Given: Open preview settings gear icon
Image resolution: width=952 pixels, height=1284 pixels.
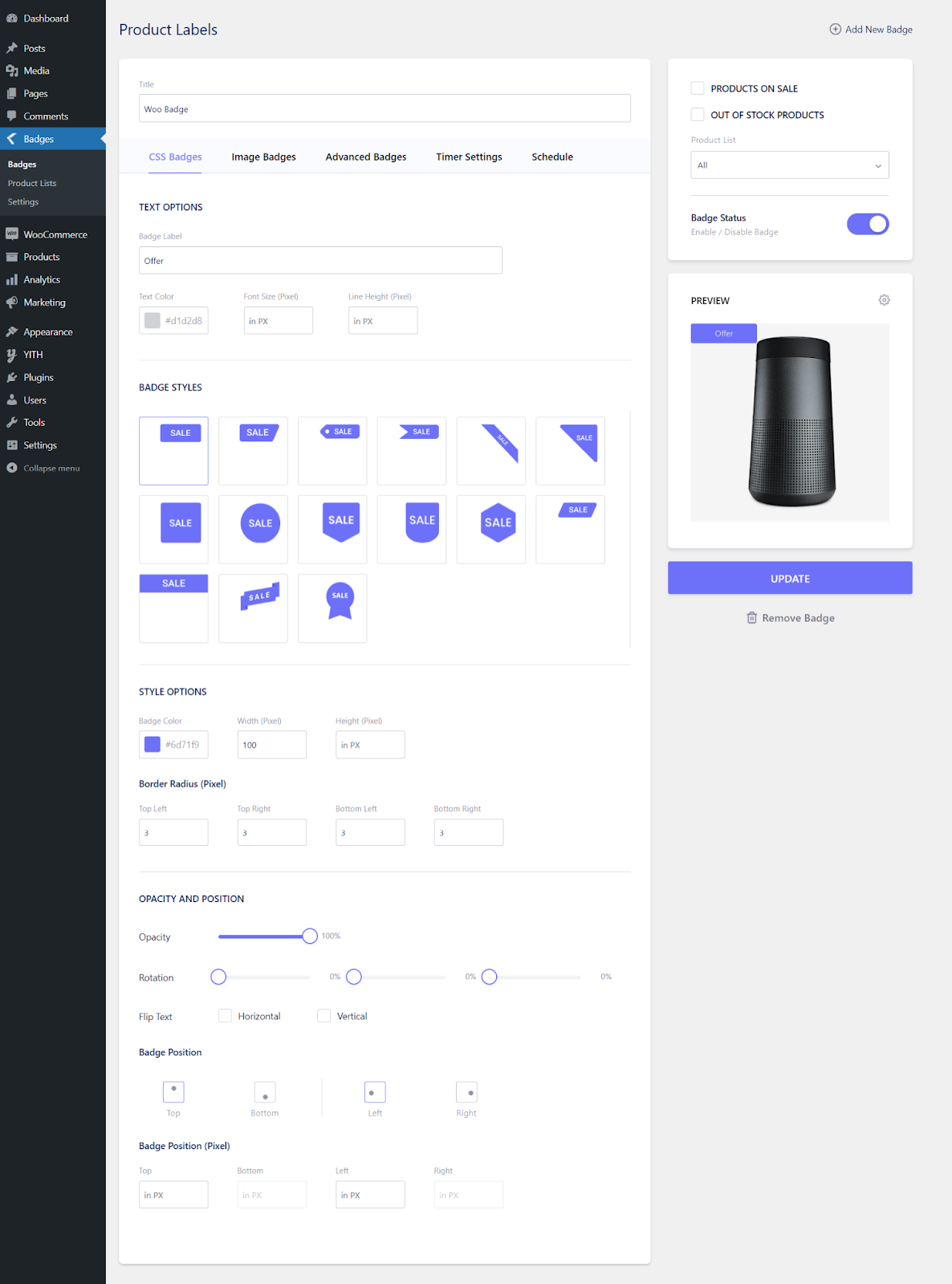Looking at the screenshot, I should click(884, 300).
